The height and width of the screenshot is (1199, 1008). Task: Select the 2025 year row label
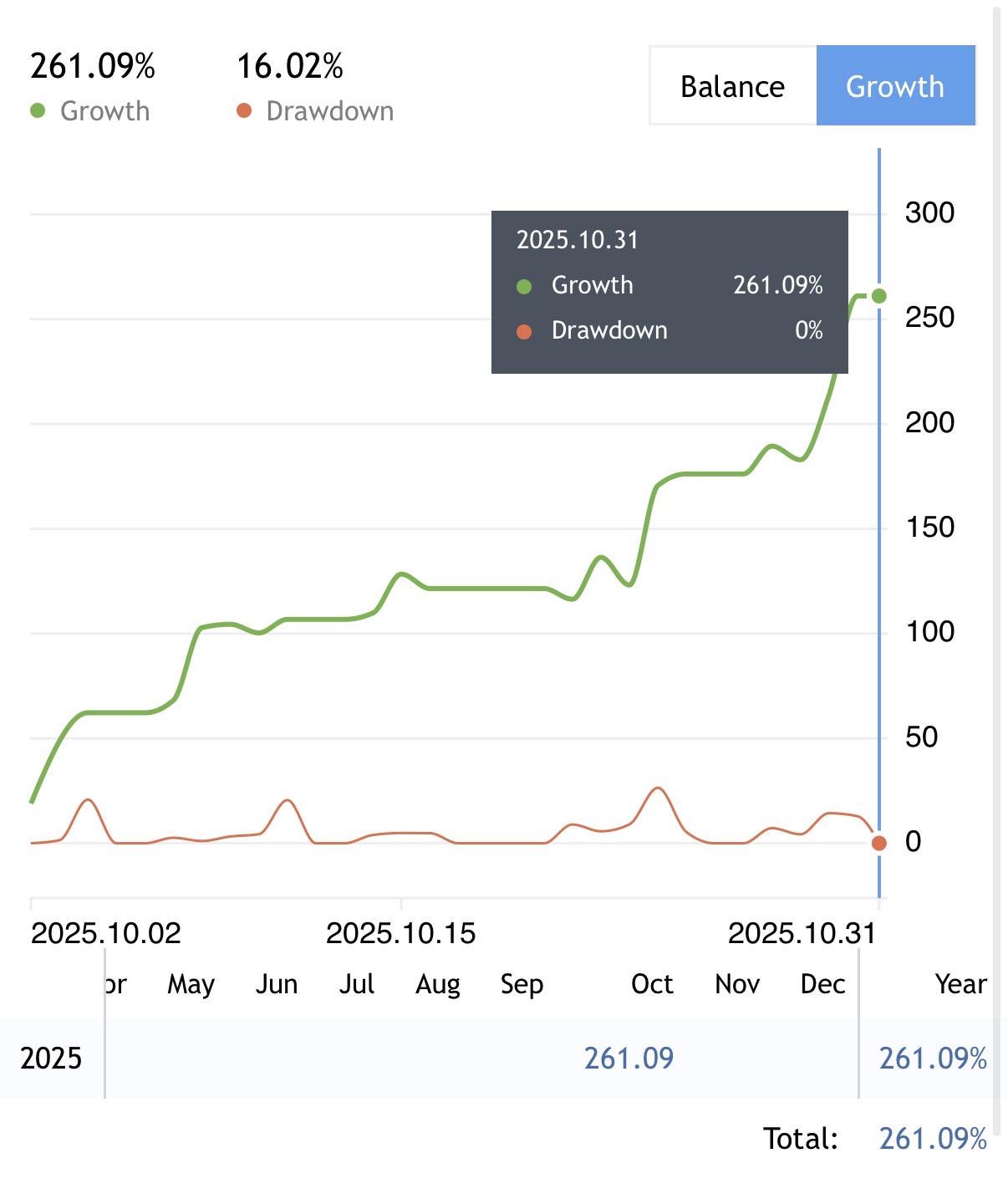pos(51,1059)
